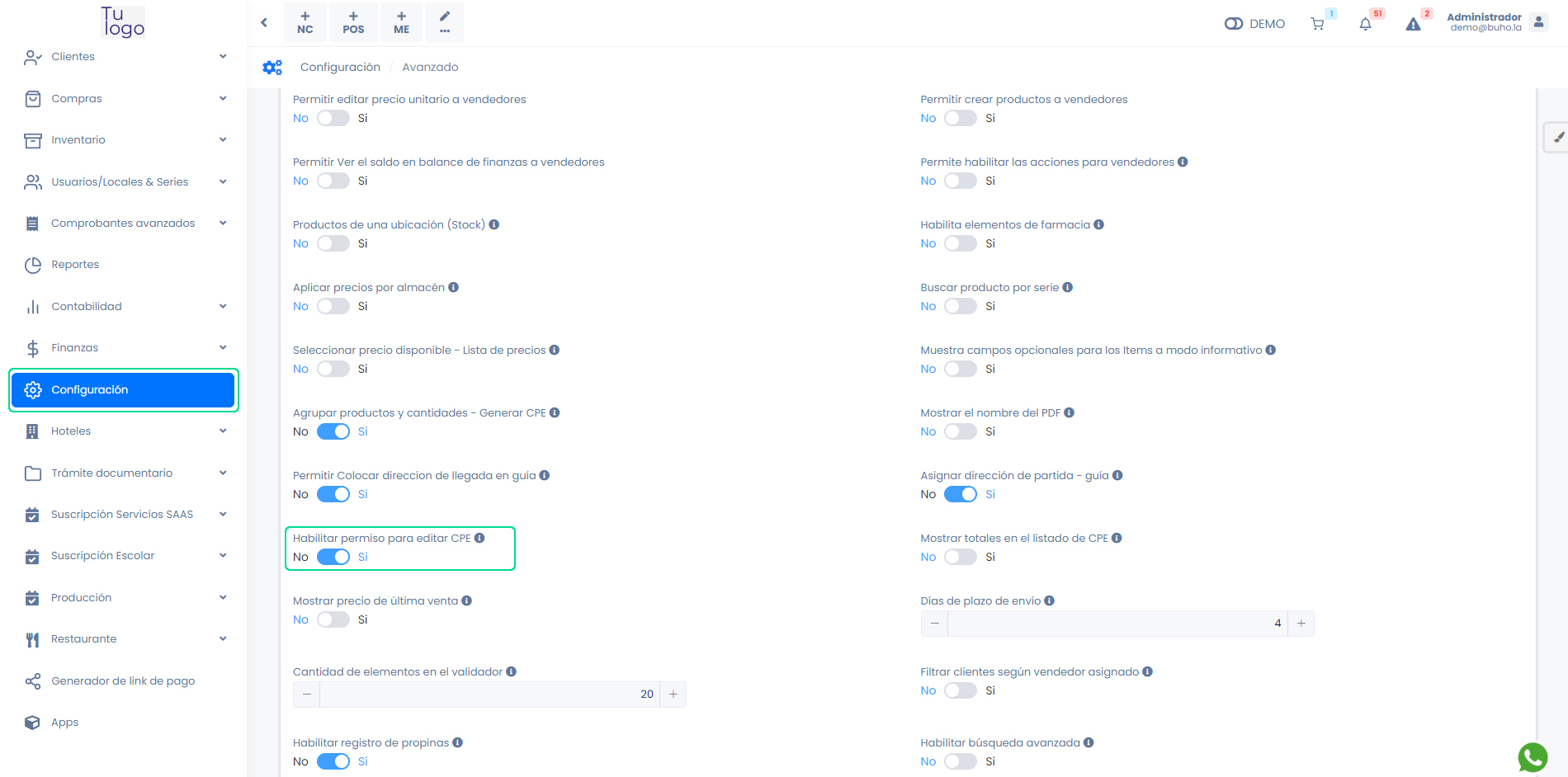Open the shopping cart icon
The height and width of the screenshot is (777, 1568).
tap(1317, 24)
